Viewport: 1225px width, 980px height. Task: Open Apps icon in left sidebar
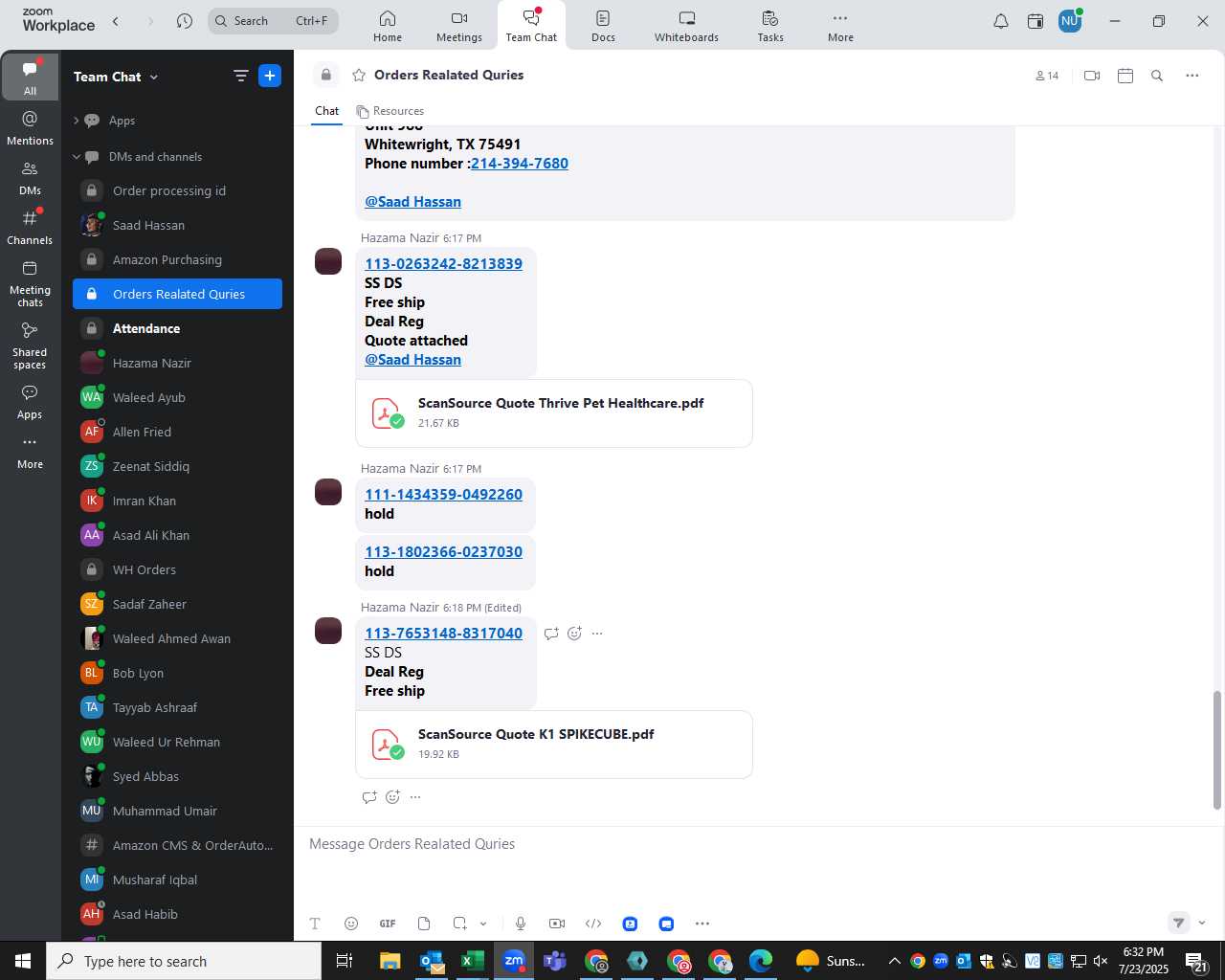[30, 401]
